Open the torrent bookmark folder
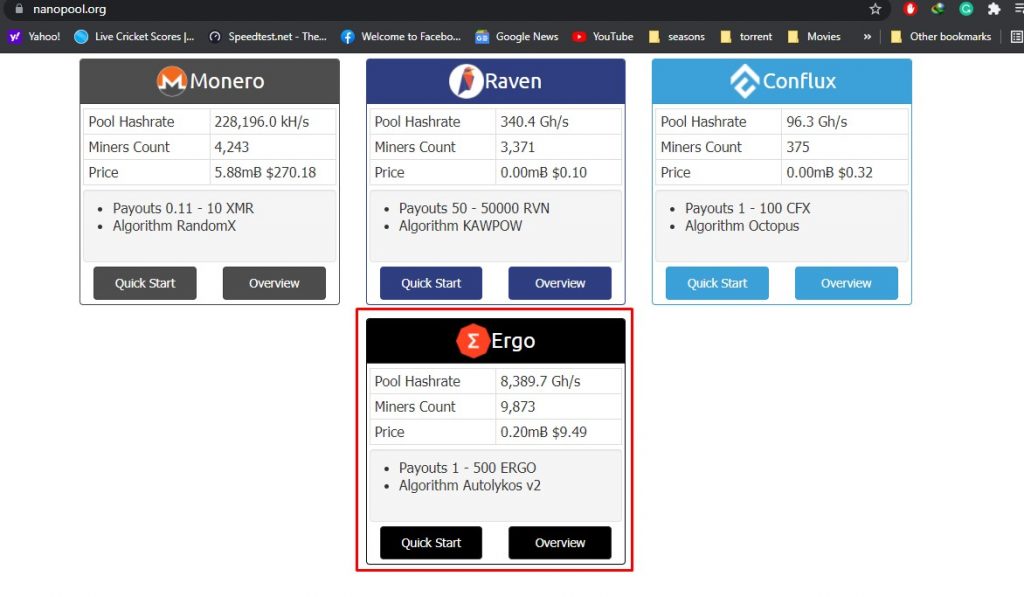 [x=746, y=37]
